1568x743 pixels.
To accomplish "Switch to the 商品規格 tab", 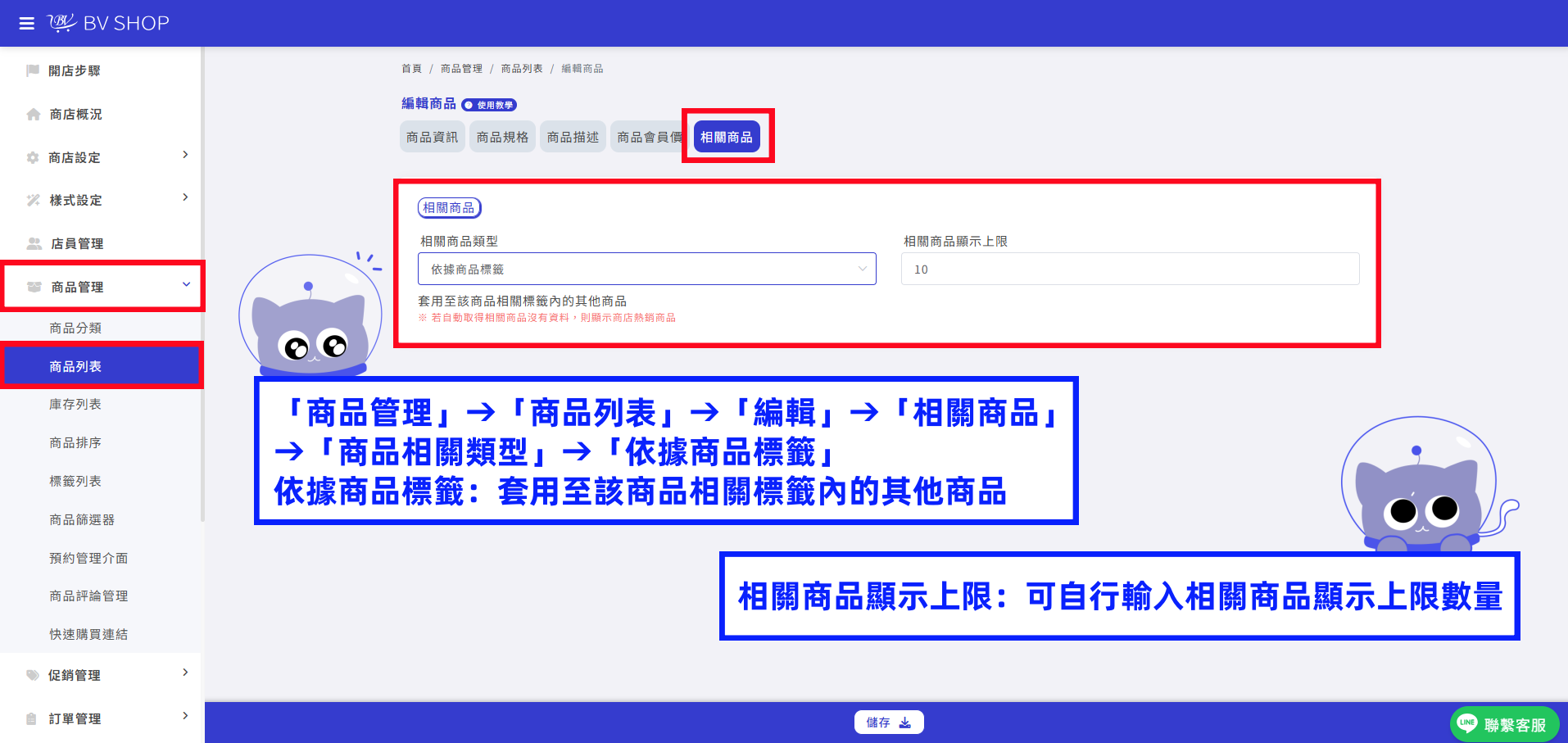I will pyautogui.click(x=503, y=137).
